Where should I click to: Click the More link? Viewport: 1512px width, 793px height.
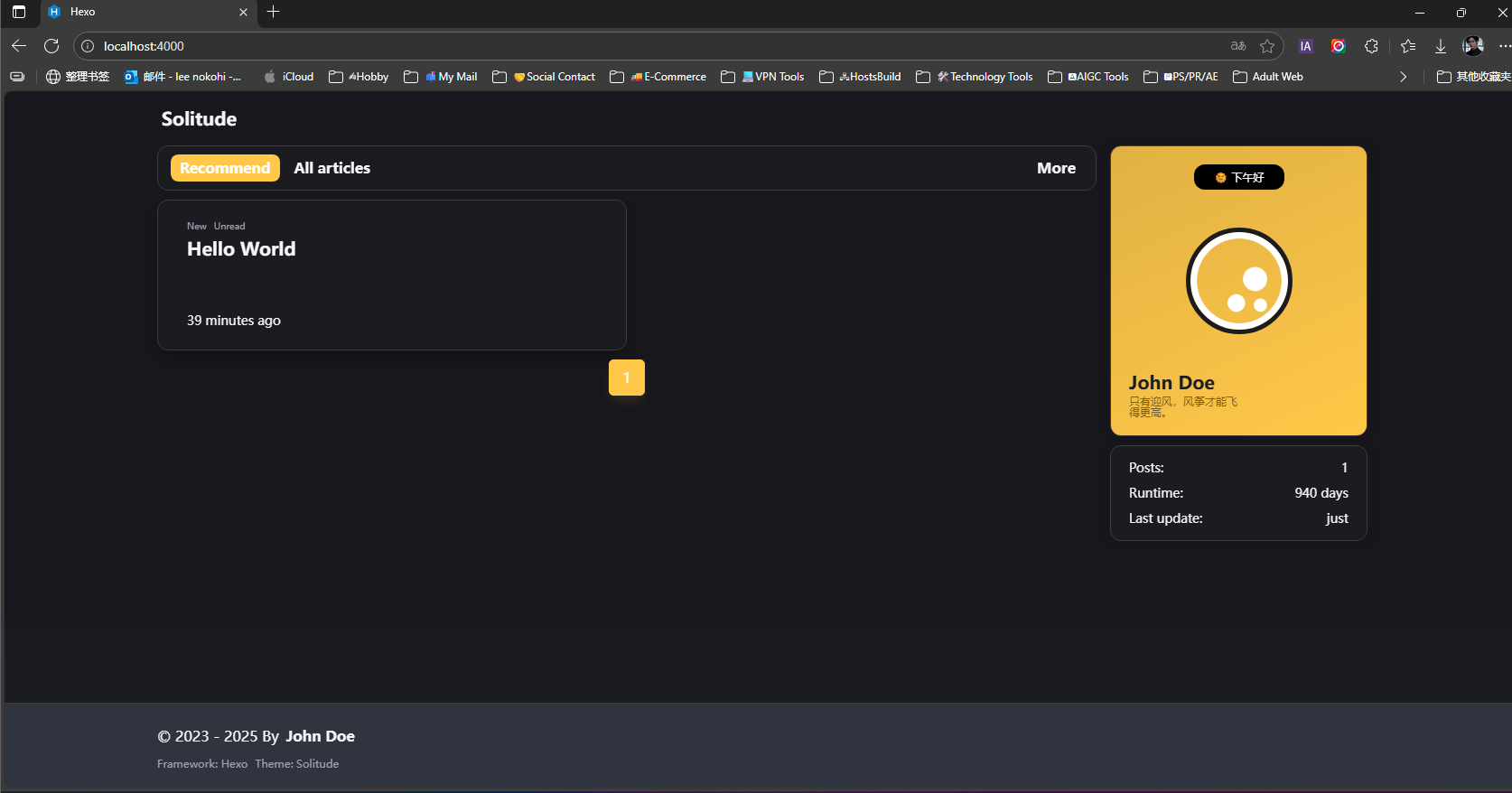coord(1056,168)
